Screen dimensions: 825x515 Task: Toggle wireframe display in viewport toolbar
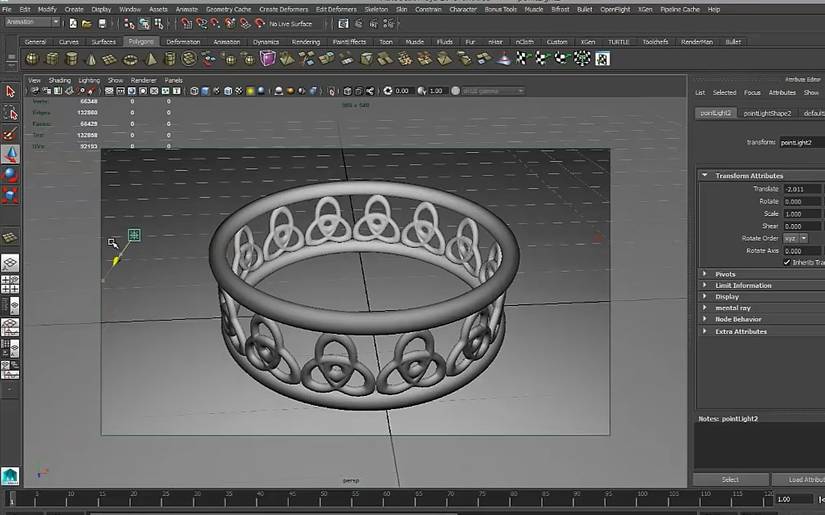(x=194, y=91)
